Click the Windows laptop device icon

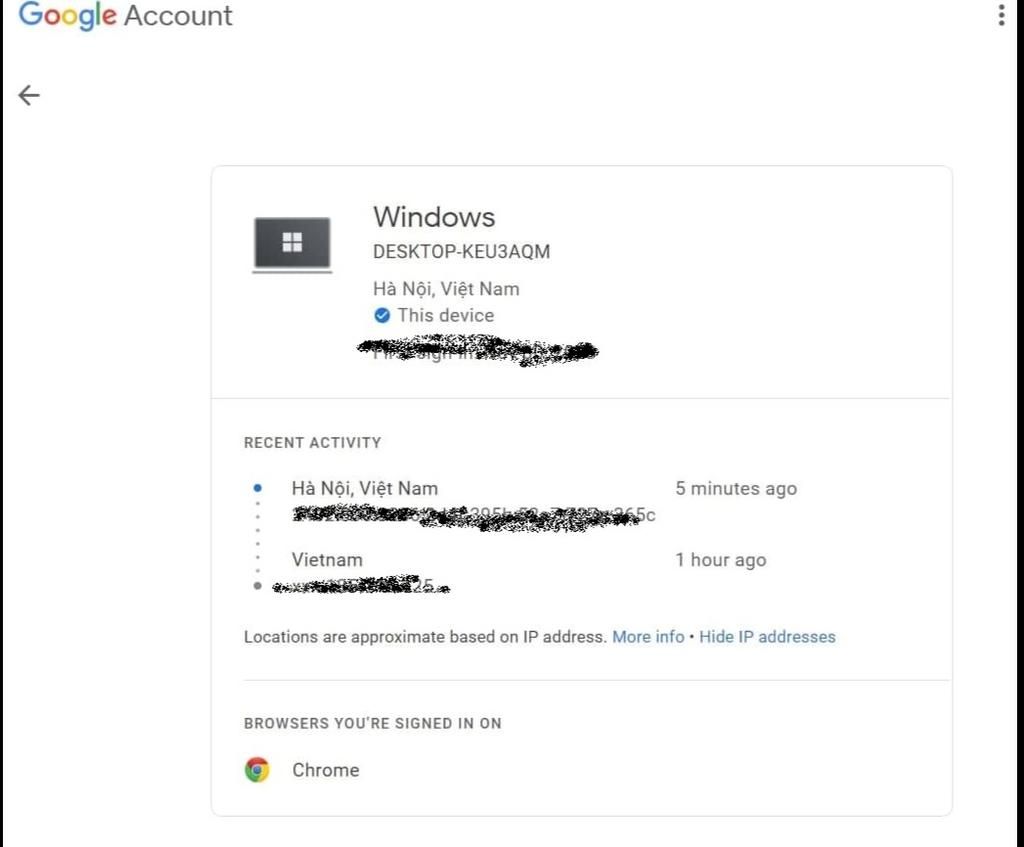click(x=292, y=244)
